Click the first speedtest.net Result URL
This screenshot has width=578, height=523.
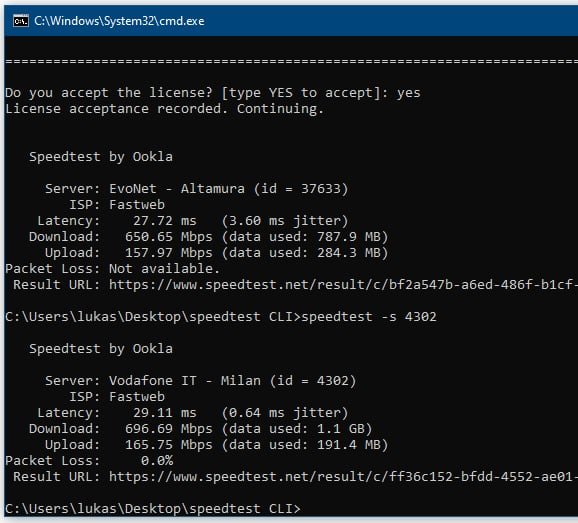tap(343, 285)
